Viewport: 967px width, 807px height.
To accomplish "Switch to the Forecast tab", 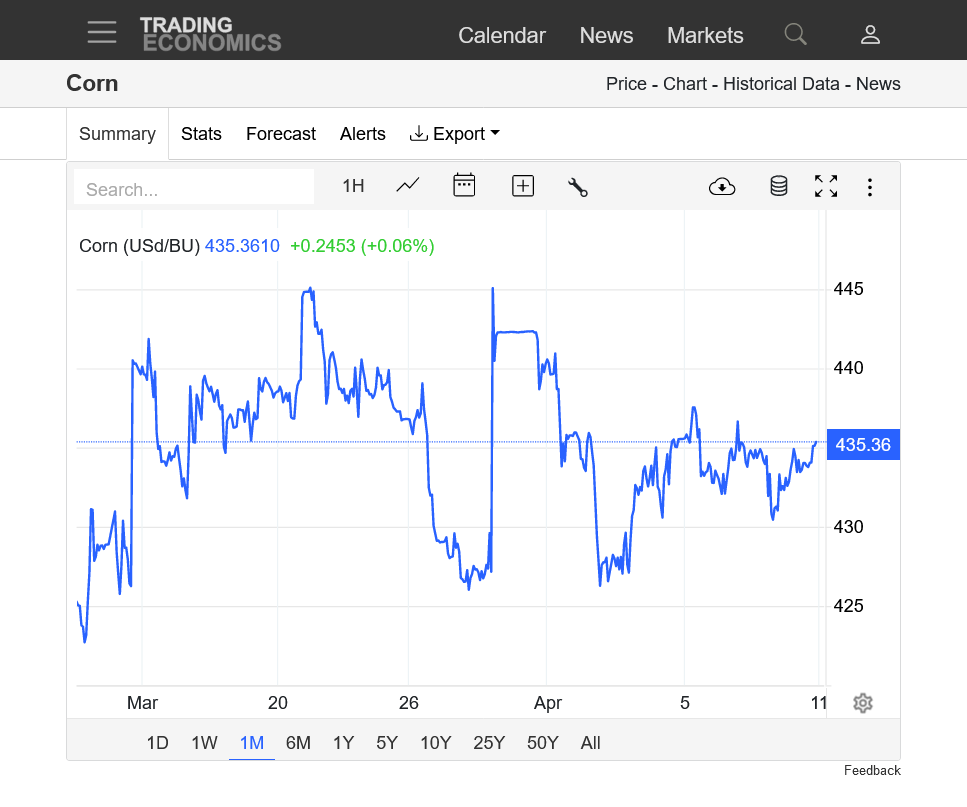I will click(281, 134).
